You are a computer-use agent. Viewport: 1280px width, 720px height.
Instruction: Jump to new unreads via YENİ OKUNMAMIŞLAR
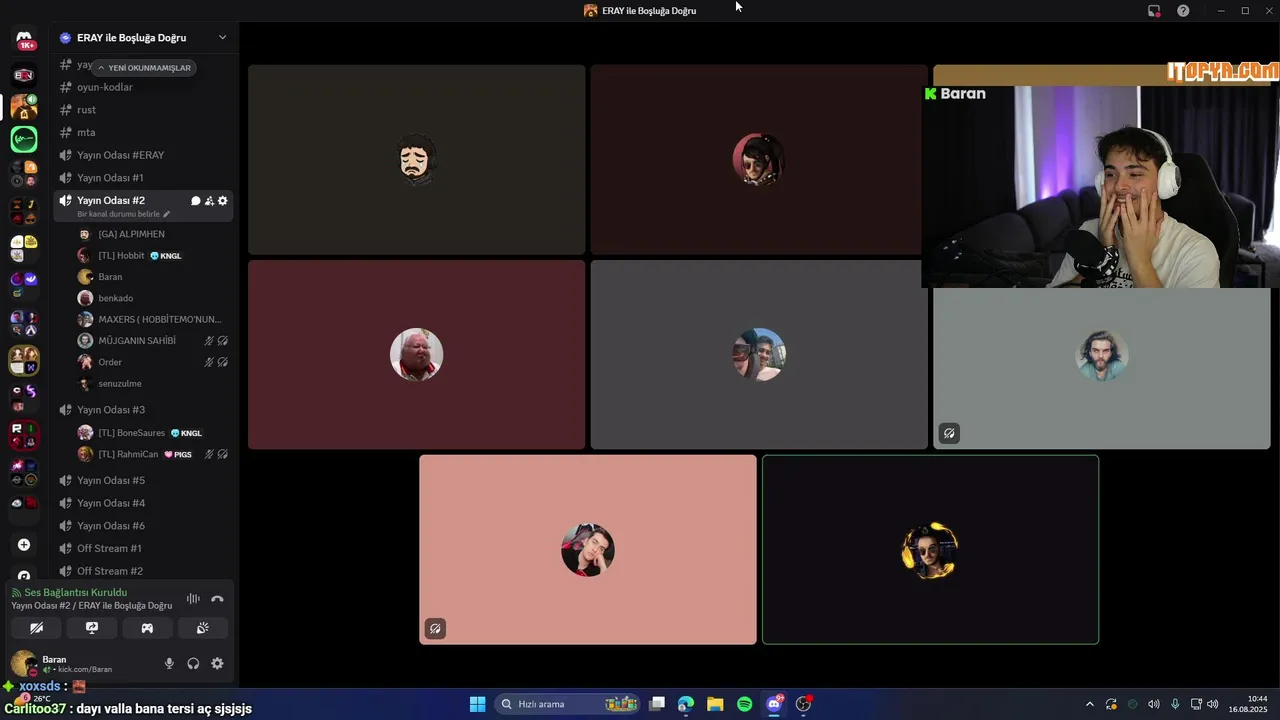click(x=144, y=68)
